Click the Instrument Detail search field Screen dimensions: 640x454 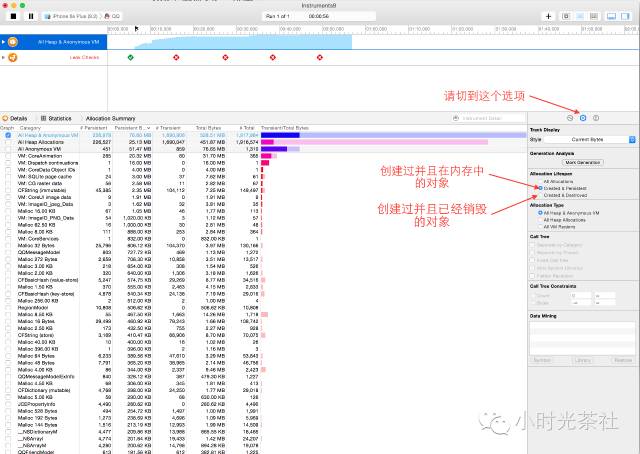[488, 118]
